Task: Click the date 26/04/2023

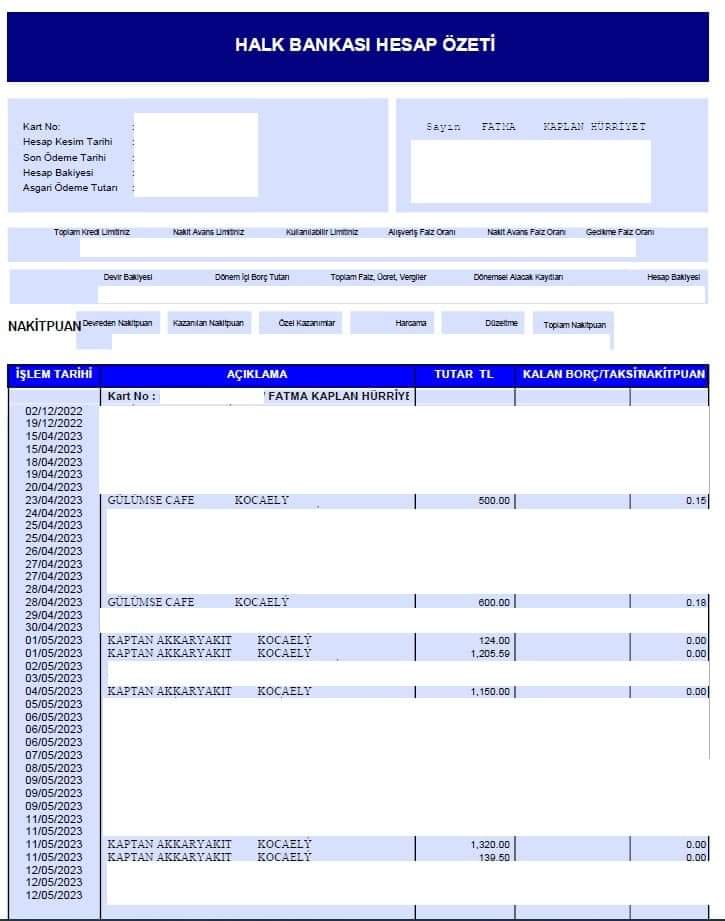Action: 54,552
